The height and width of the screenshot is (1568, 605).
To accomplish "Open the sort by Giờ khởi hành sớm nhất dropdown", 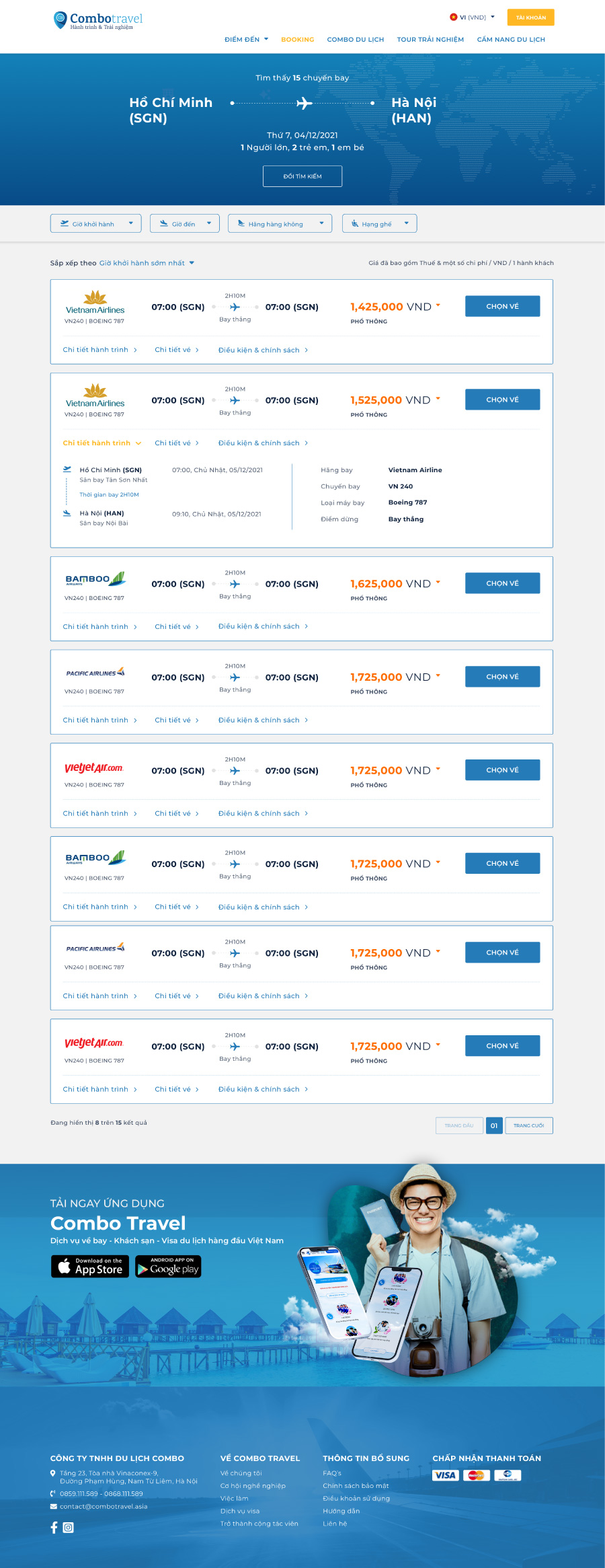I will pyautogui.click(x=147, y=263).
